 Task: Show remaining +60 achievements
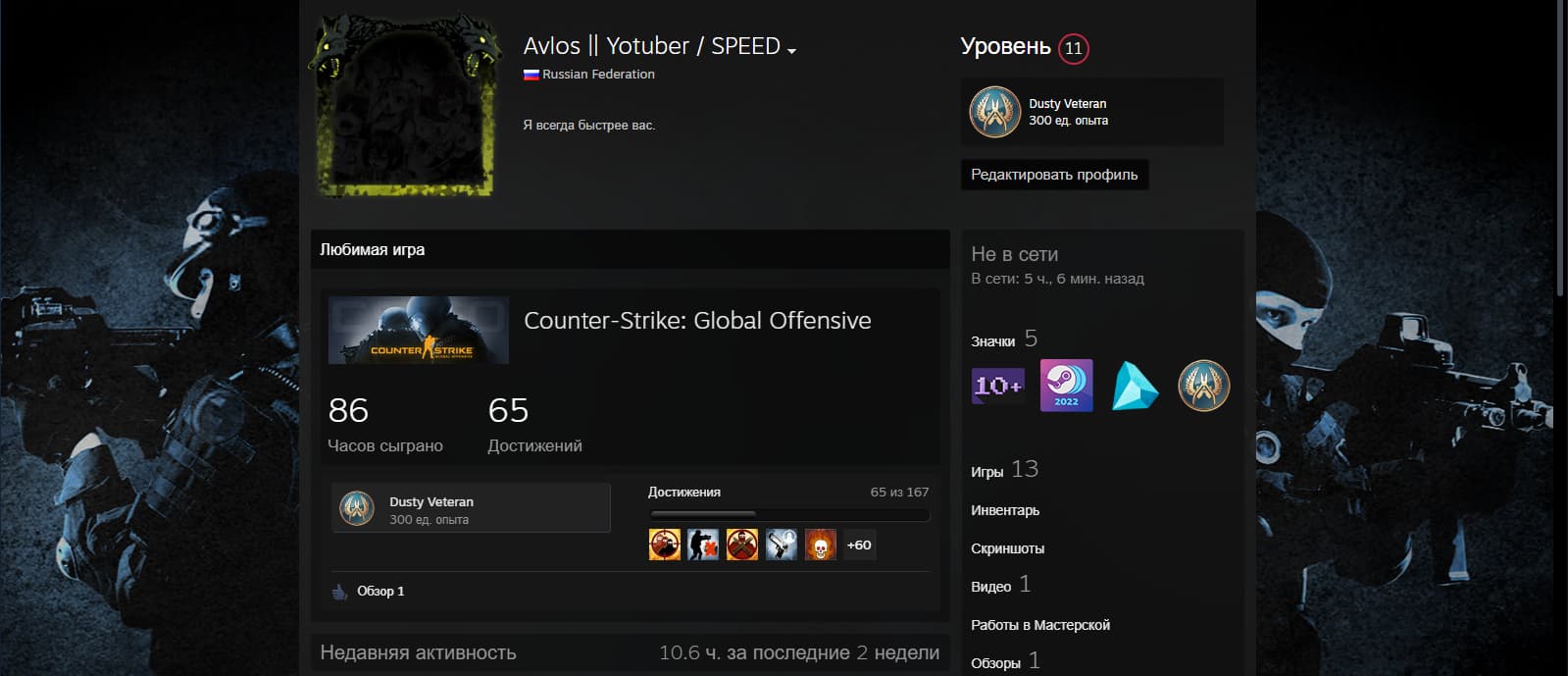tap(859, 545)
